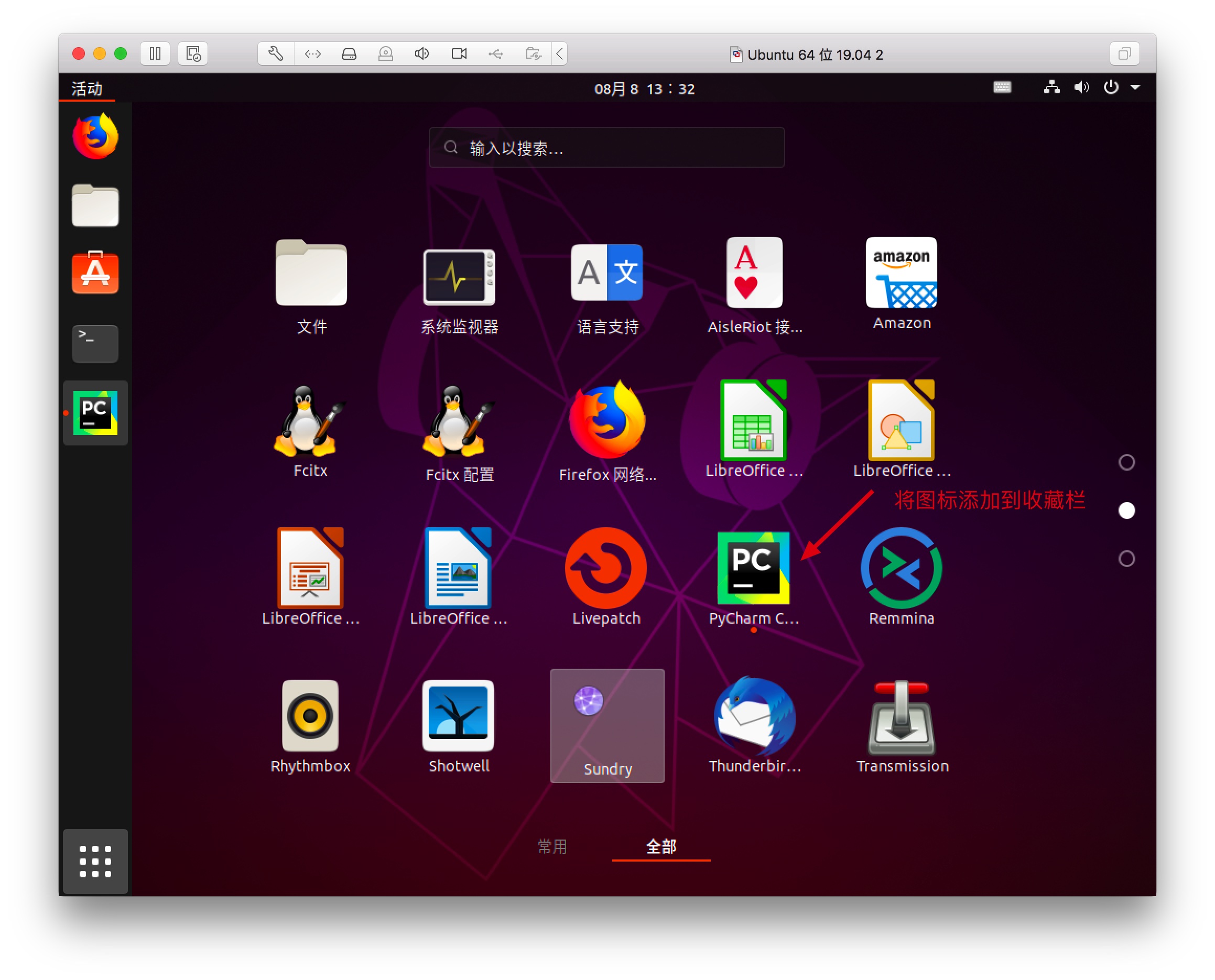
Task: Launch Terminal from the dock
Action: (x=95, y=343)
